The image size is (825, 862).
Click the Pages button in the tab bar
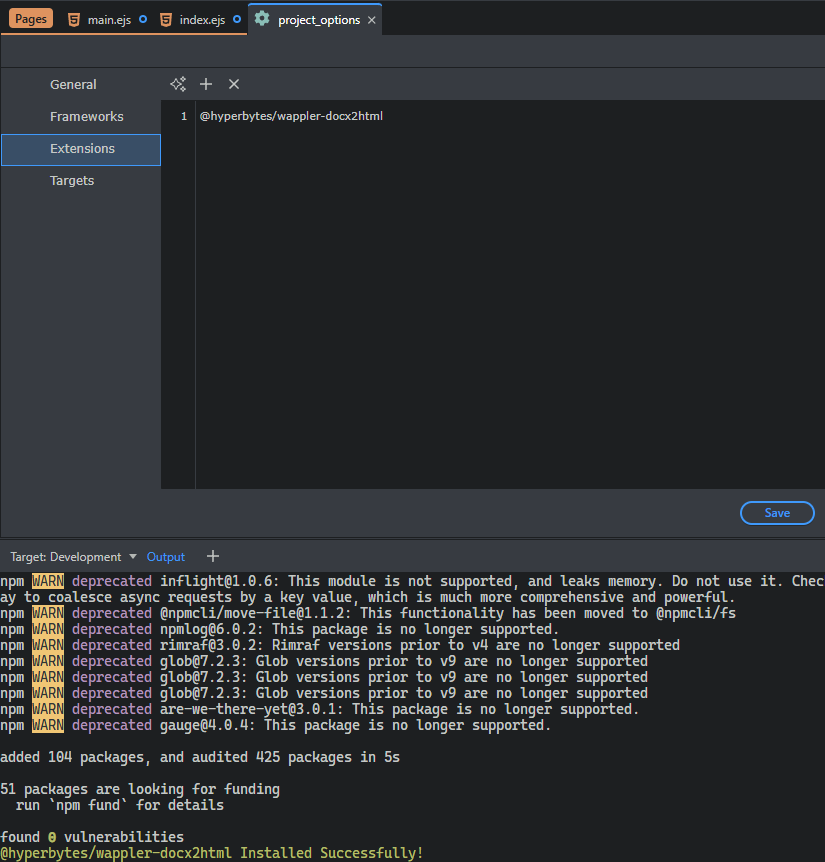31,19
